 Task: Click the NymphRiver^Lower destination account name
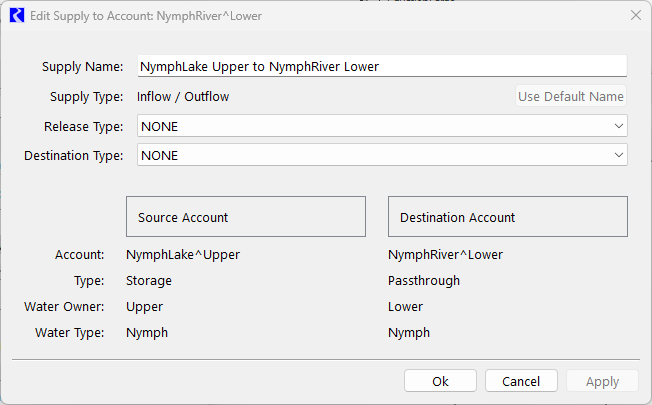click(x=445, y=254)
